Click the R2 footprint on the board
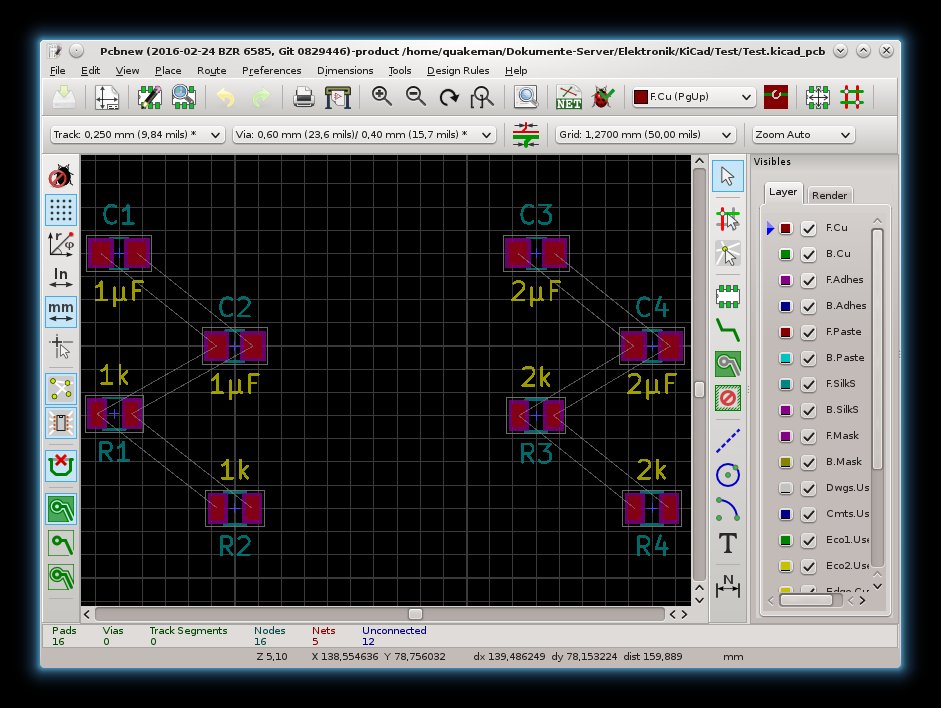This screenshot has height=708, width=941. (x=235, y=508)
